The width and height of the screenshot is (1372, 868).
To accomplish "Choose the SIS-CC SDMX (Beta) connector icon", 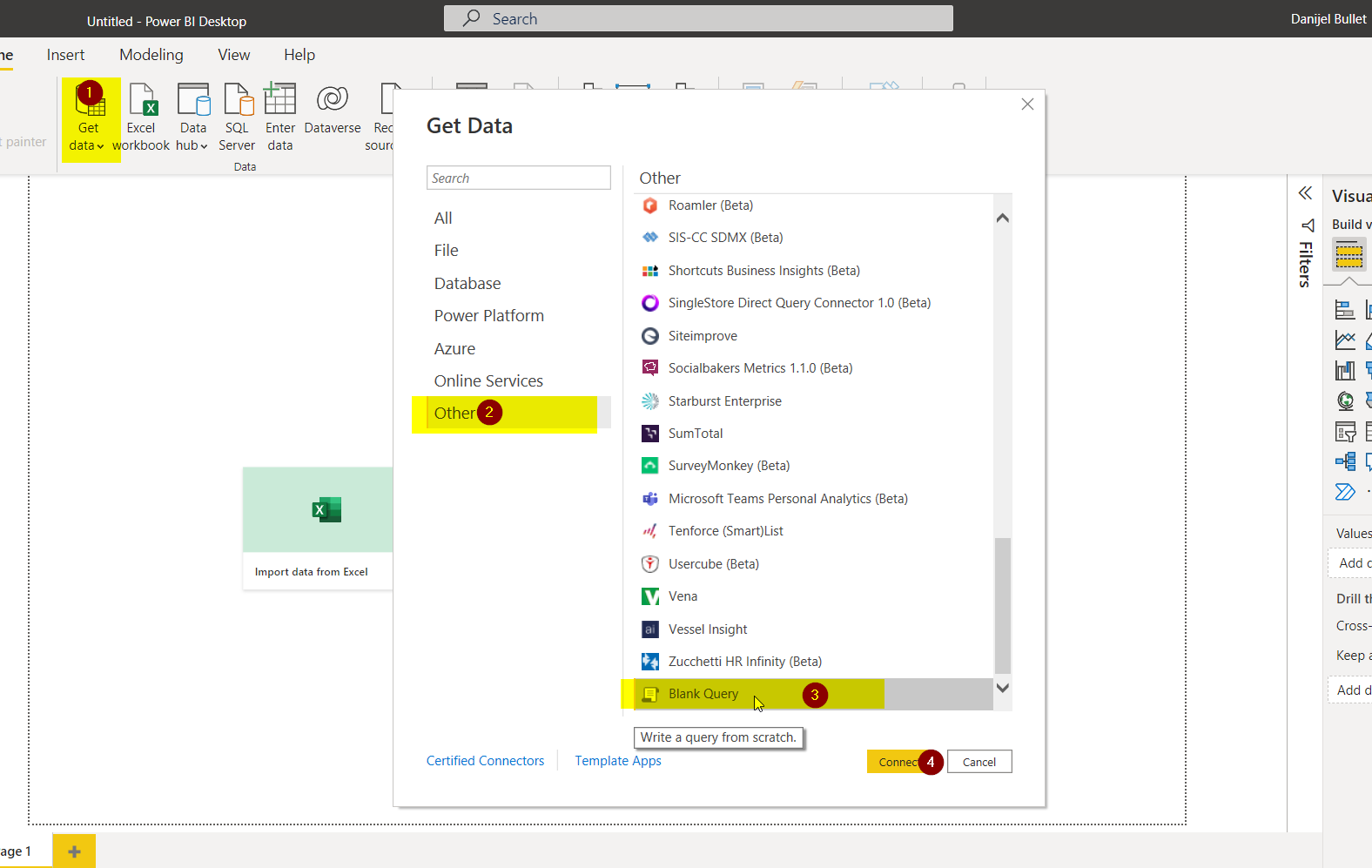I will [x=650, y=238].
